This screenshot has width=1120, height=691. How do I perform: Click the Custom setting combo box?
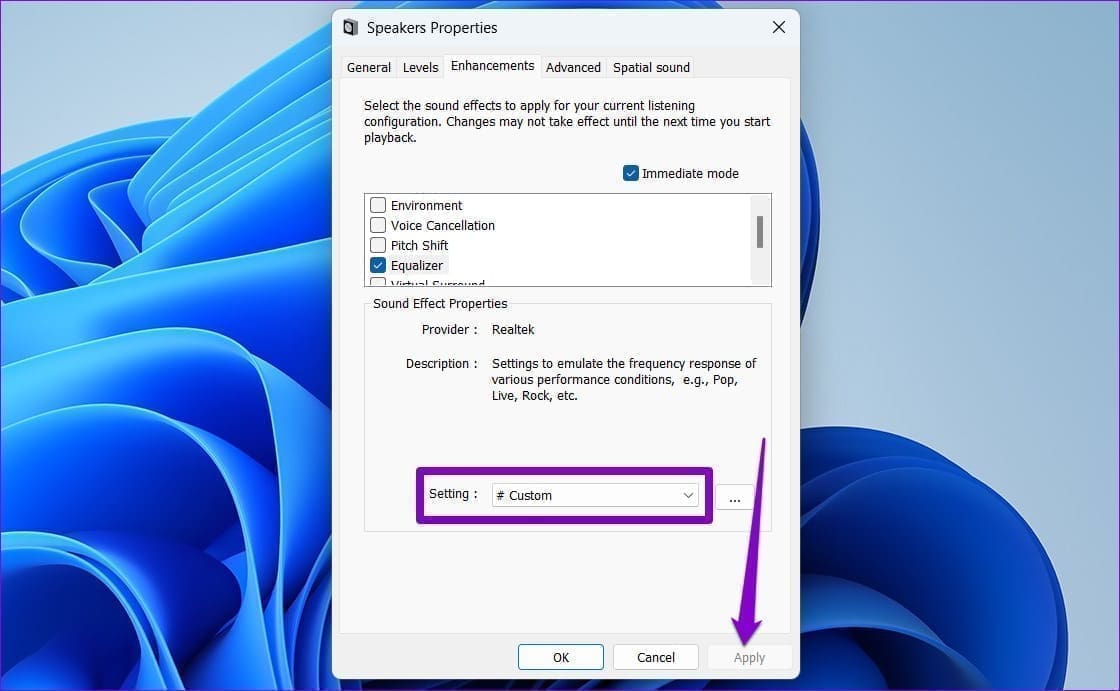coord(585,495)
